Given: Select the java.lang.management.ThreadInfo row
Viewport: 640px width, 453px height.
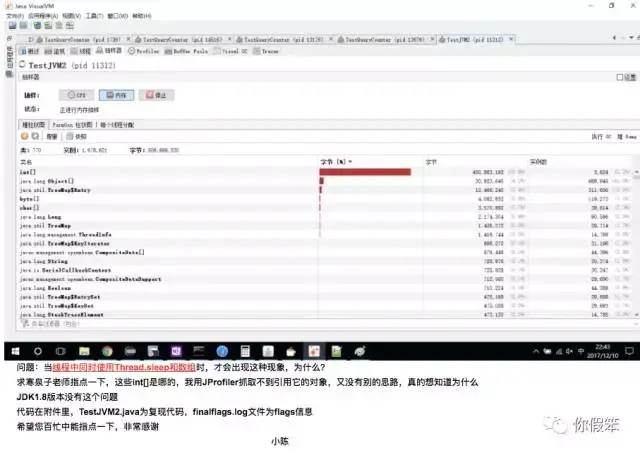Looking at the screenshot, I should pyautogui.click(x=327, y=235).
